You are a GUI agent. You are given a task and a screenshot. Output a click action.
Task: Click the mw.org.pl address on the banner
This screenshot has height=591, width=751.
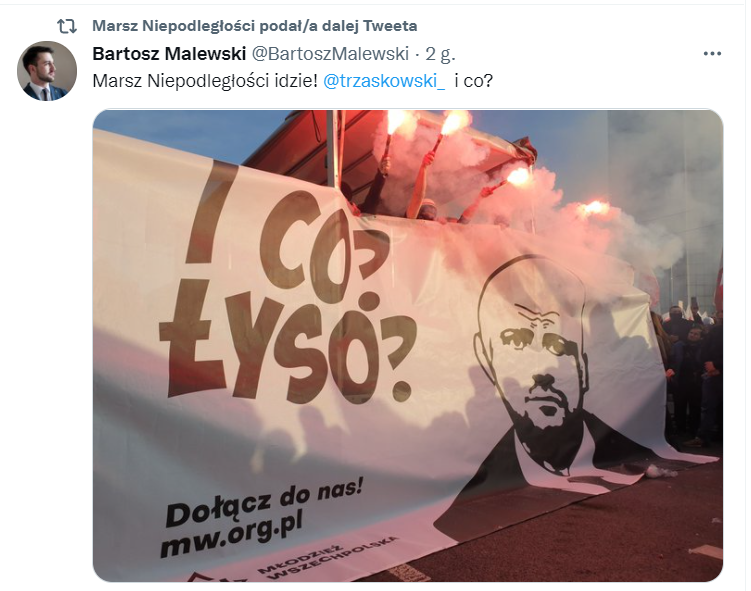[232, 533]
